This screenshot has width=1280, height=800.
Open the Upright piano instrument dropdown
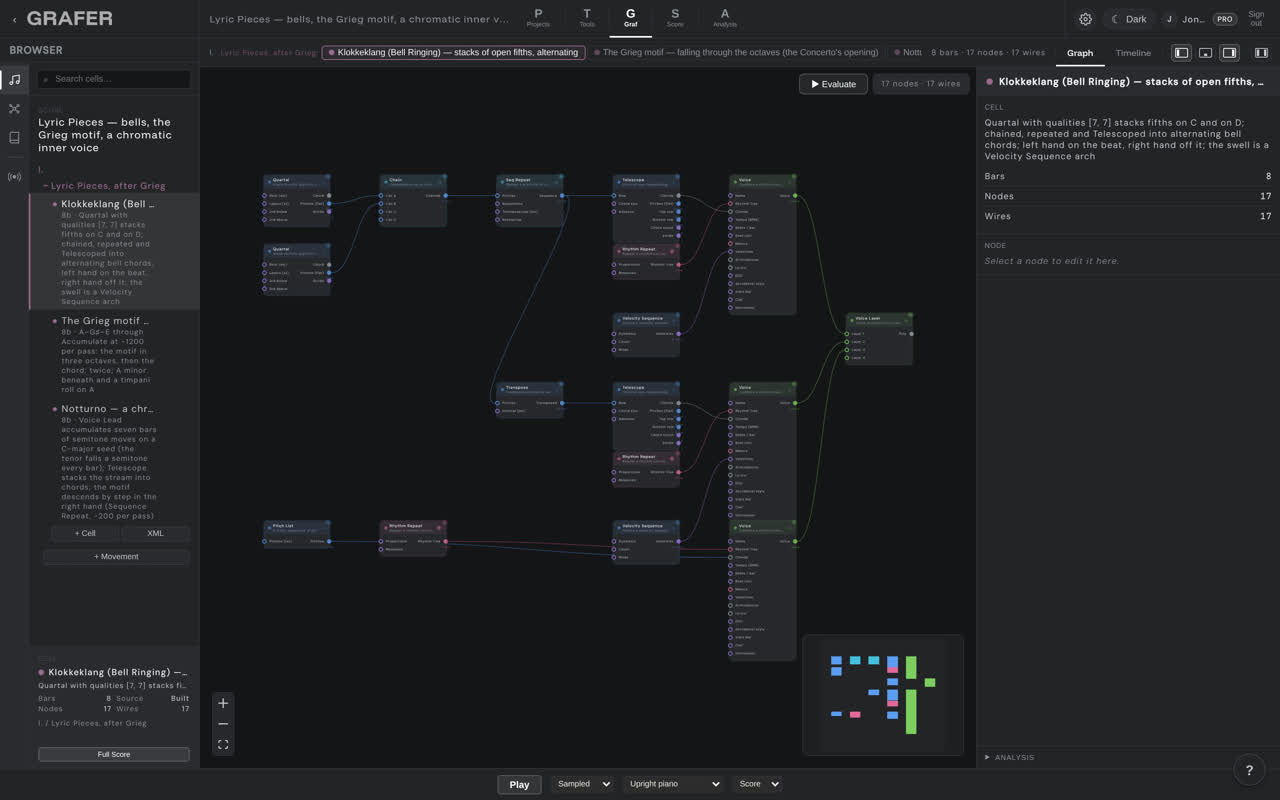674,784
